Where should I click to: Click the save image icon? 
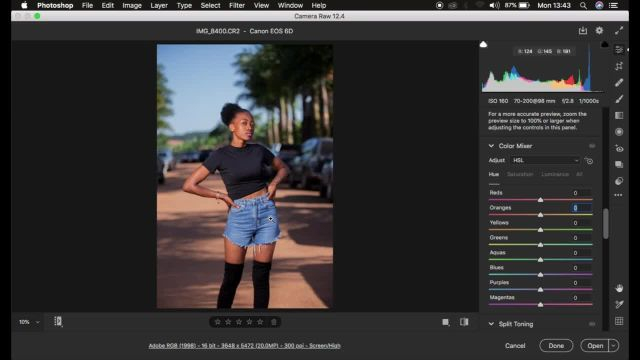[x=582, y=31]
